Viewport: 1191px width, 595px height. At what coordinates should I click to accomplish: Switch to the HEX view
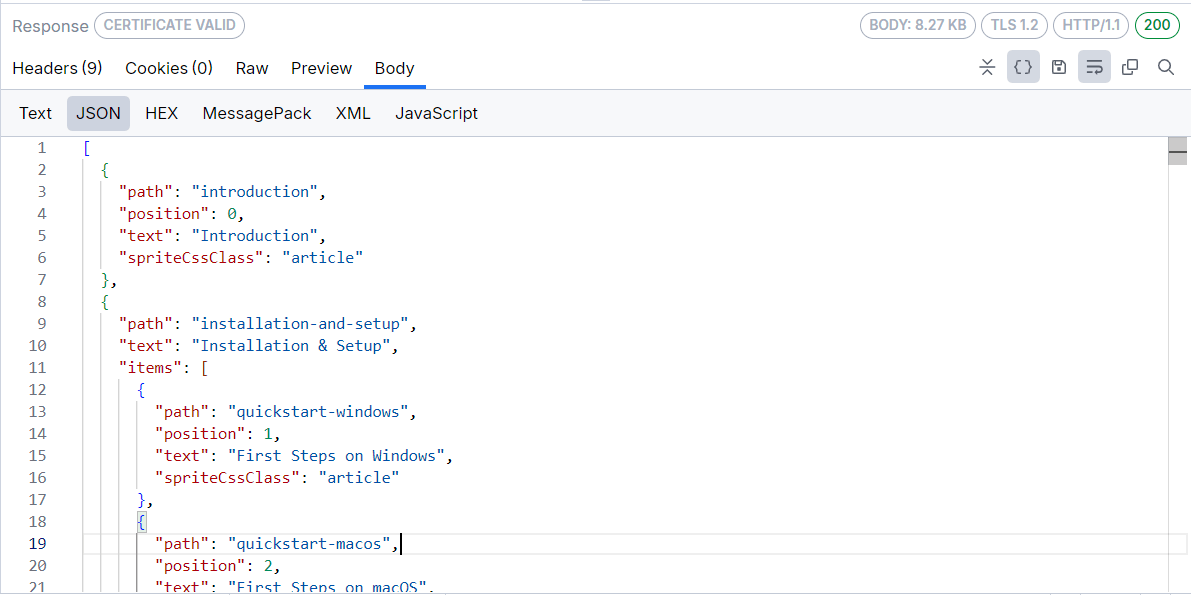[x=161, y=113]
